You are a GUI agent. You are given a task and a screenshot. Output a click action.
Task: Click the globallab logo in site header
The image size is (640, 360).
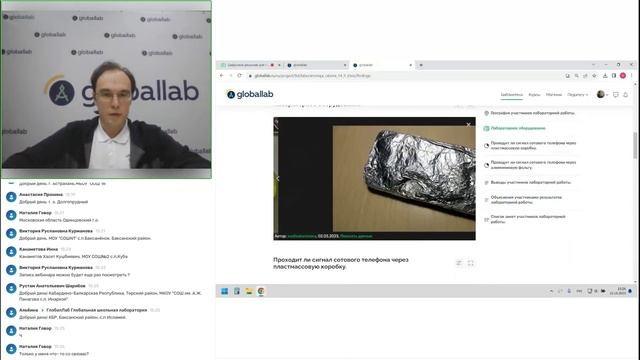[250, 94]
